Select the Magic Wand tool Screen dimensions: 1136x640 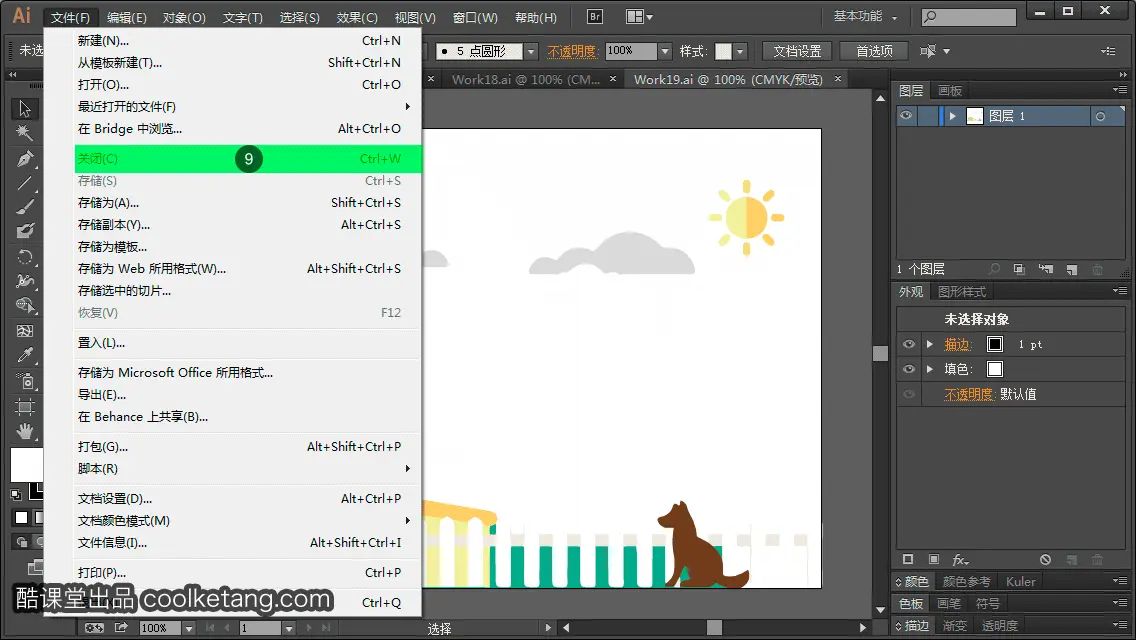[x=25, y=133]
